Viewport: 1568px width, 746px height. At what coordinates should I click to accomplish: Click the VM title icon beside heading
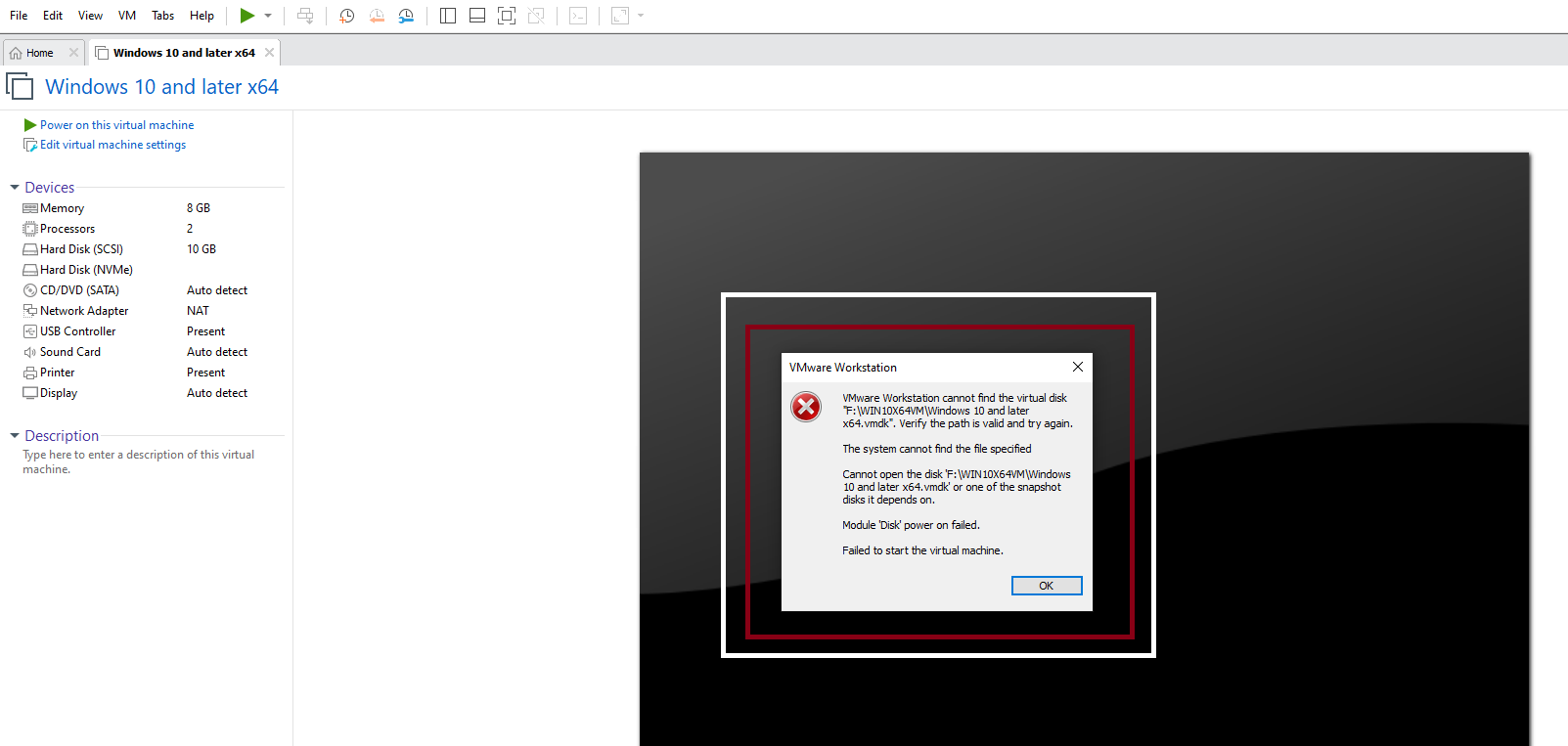[x=21, y=86]
